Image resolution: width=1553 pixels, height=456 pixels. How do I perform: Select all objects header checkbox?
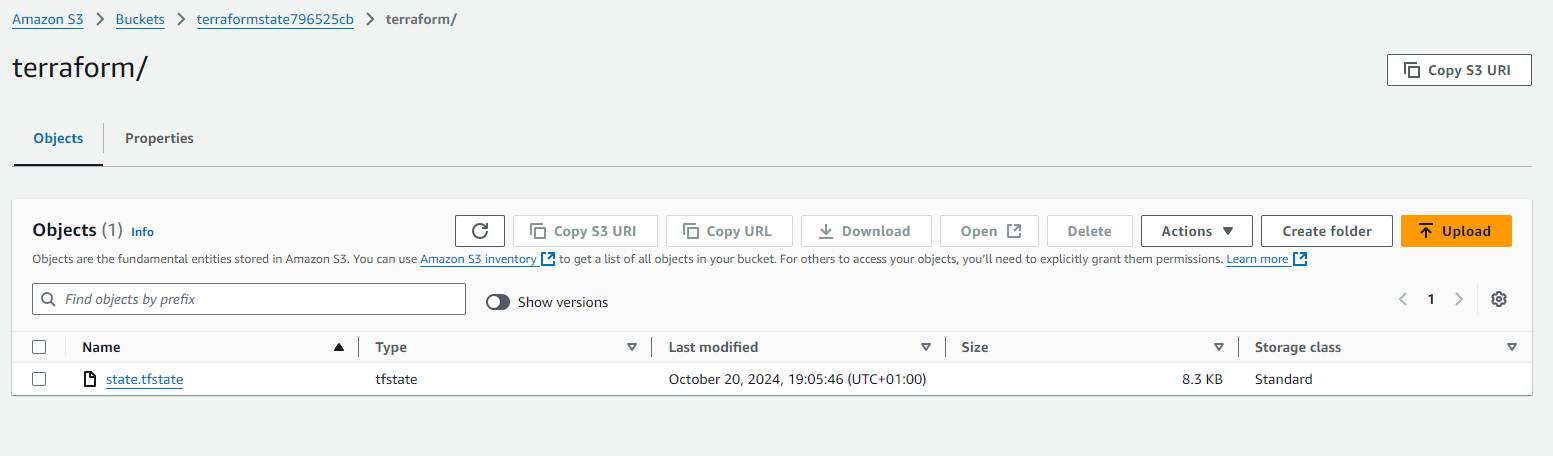pyautogui.click(x=39, y=347)
